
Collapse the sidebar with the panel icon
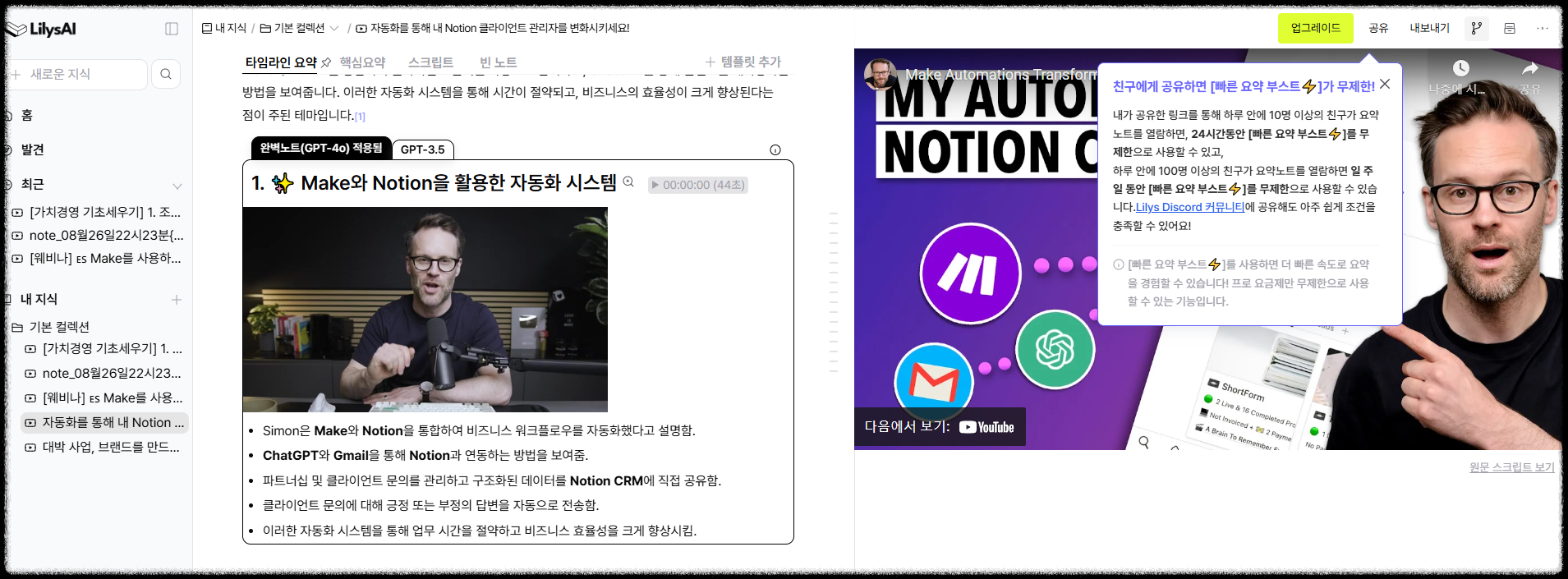(x=172, y=29)
